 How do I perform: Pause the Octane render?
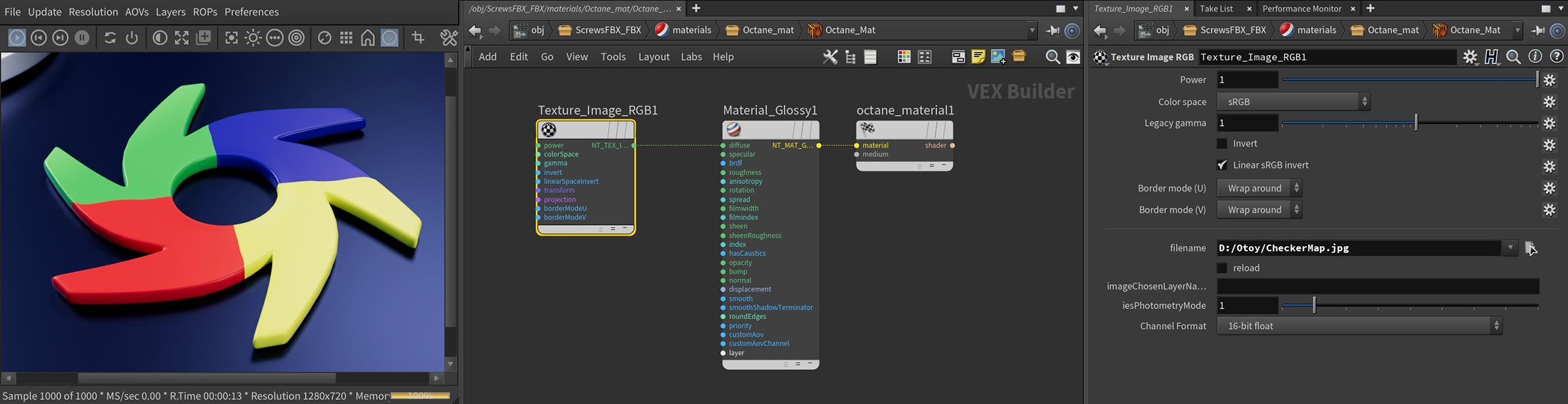coord(82,38)
